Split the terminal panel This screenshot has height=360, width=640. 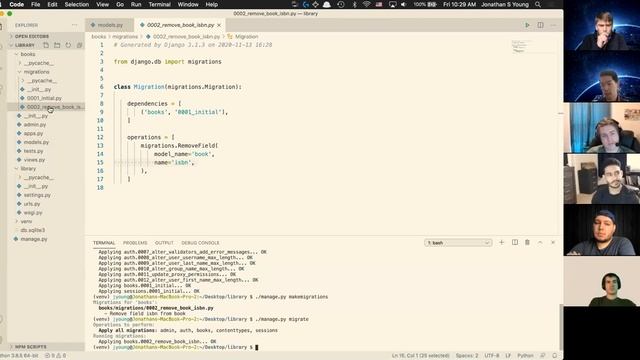pyautogui.click(x=515, y=242)
